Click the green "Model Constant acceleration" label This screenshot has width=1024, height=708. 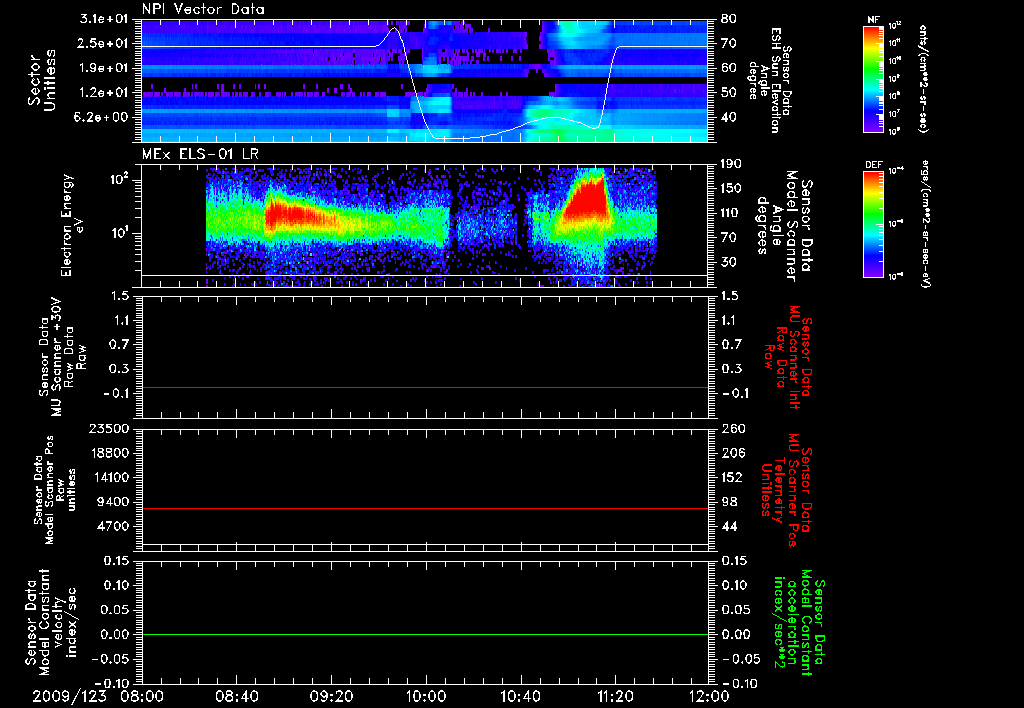point(799,624)
